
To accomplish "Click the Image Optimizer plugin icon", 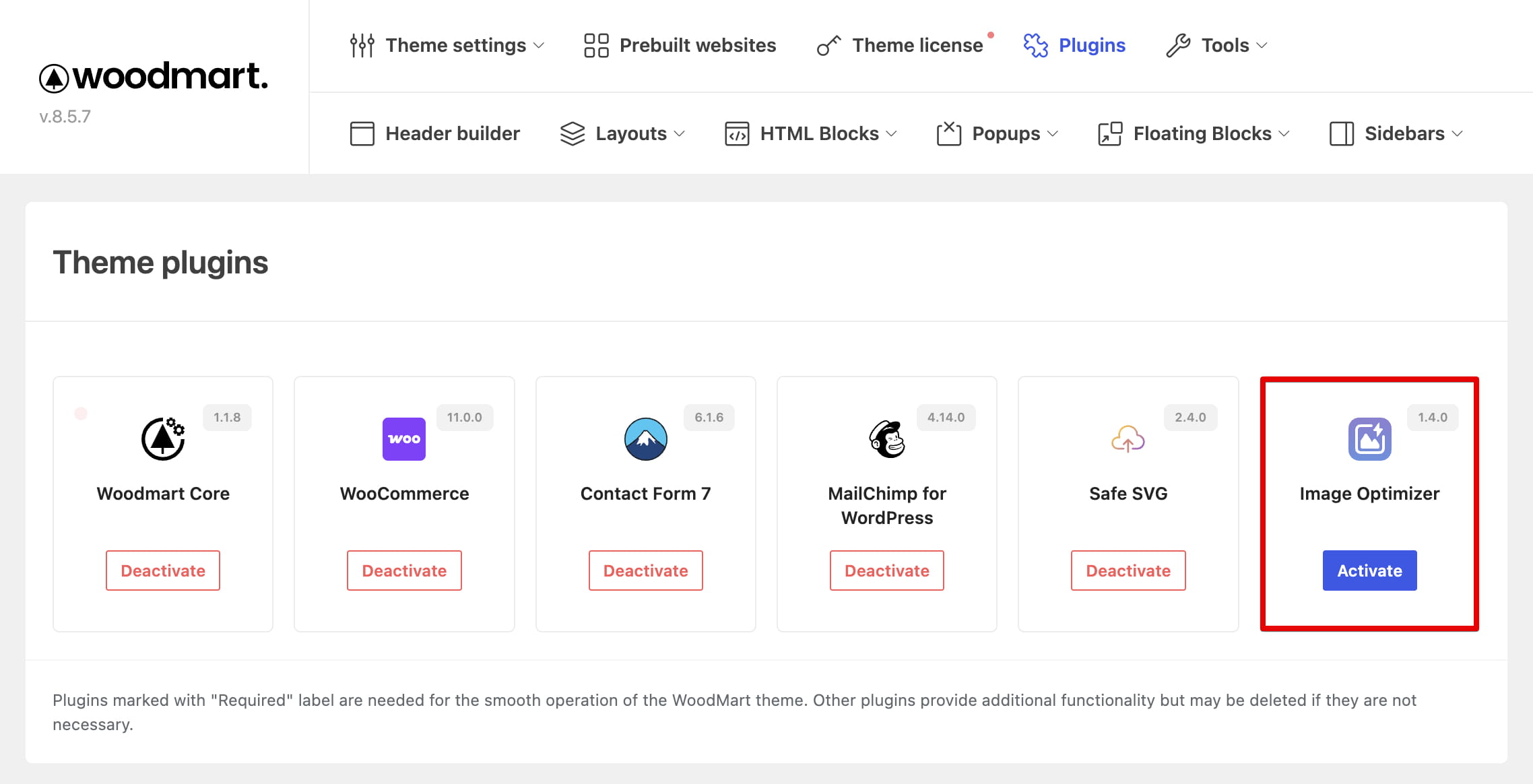I will [x=1369, y=439].
